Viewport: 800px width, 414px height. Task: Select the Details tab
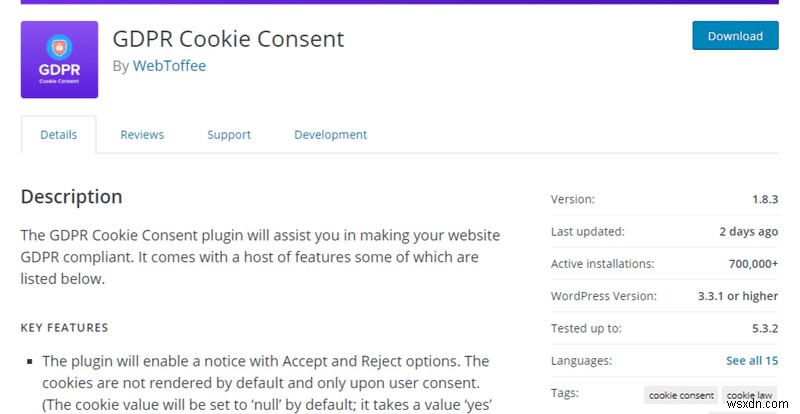click(x=58, y=134)
